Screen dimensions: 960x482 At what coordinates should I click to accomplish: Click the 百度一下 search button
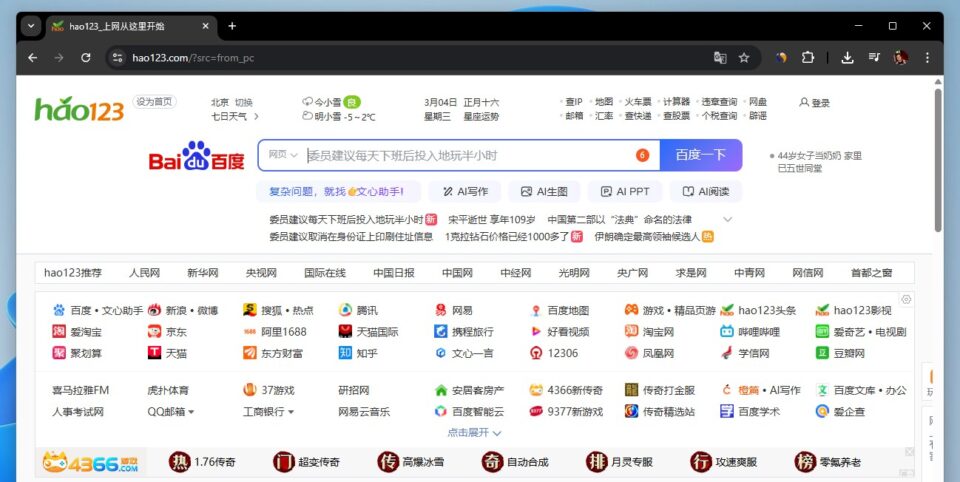pos(701,155)
